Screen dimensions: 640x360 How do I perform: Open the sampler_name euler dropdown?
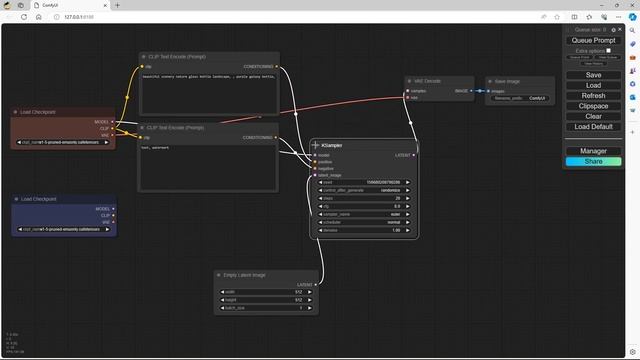coord(364,214)
